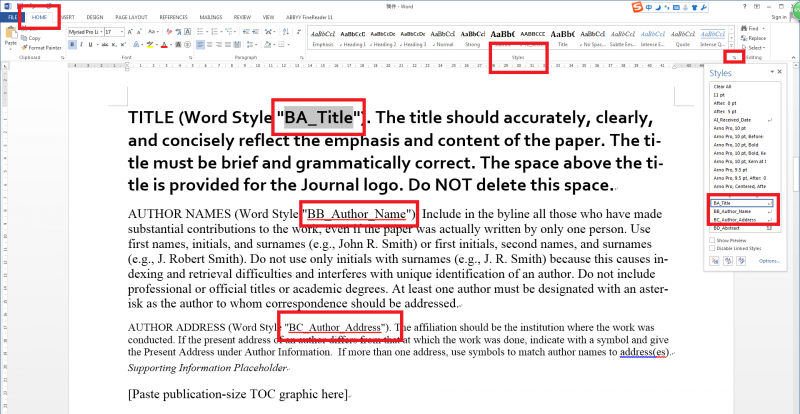Viewport: 800px width, 414px height.
Task: Click the Bullets list icon
Action: tap(200, 32)
